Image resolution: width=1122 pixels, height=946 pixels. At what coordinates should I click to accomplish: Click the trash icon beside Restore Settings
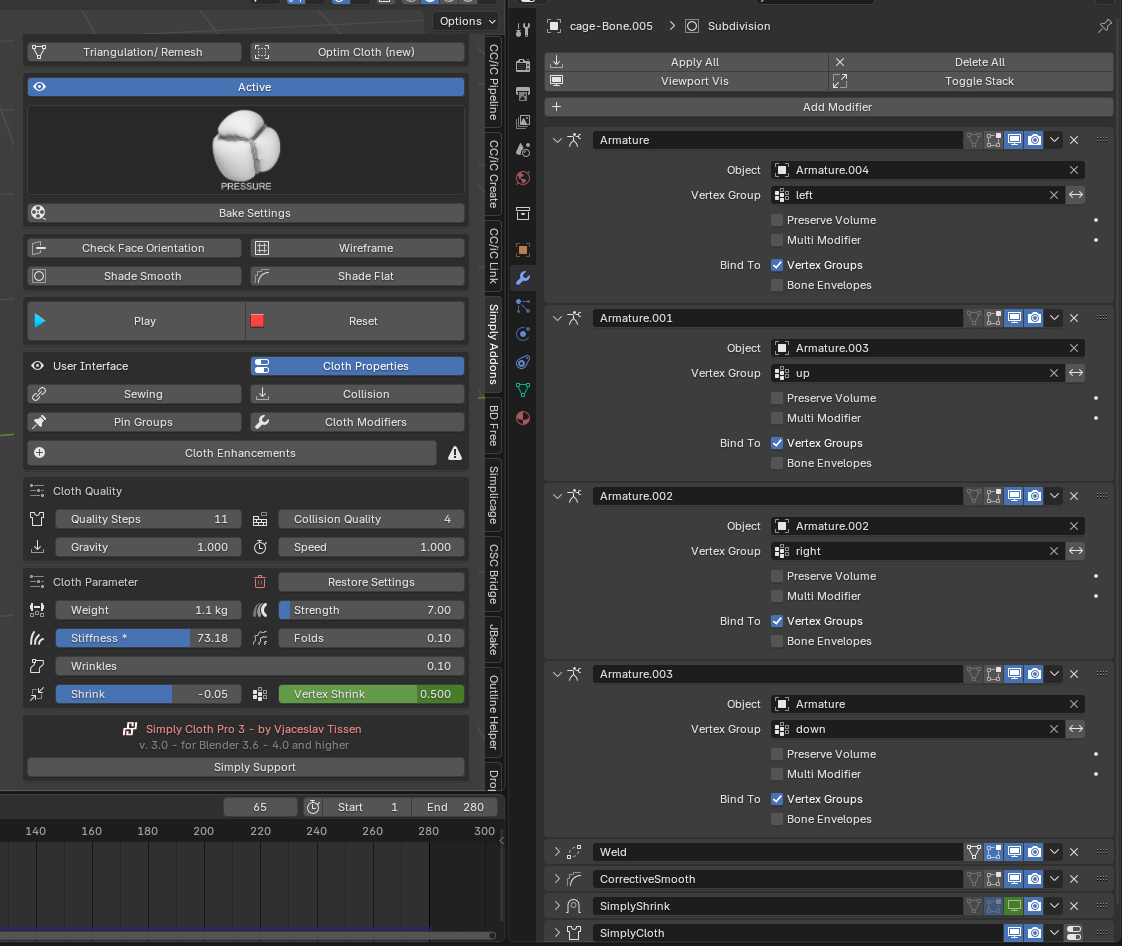[x=260, y=582]
